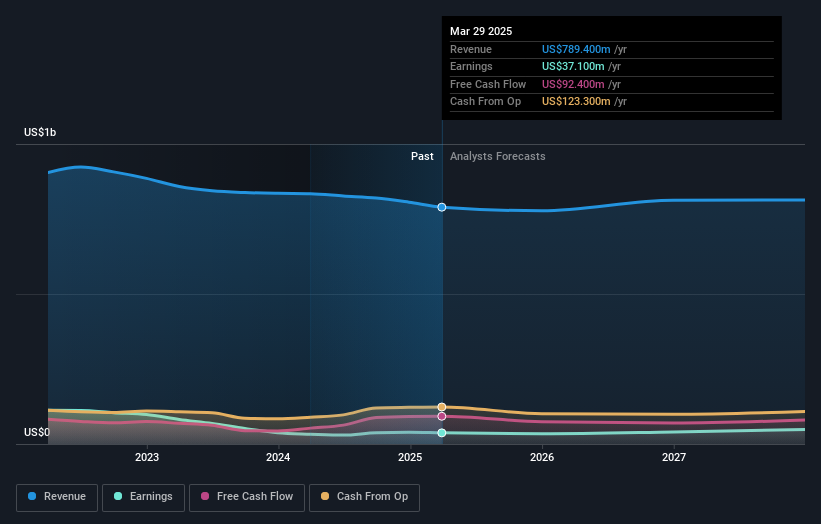Click the Earnings row label in tooltip

point(471,66)
